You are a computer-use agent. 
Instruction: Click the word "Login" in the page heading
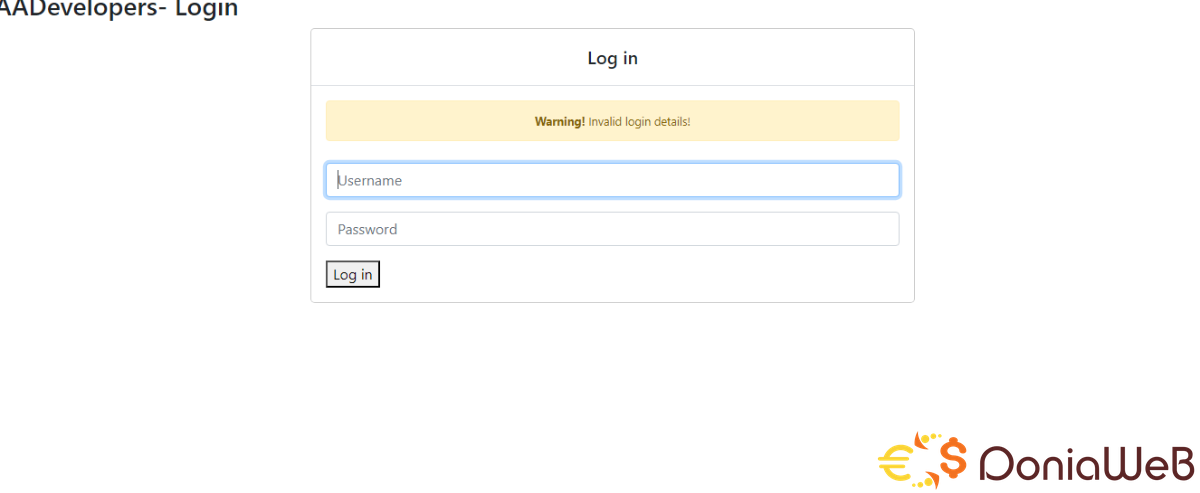point(207,10)
